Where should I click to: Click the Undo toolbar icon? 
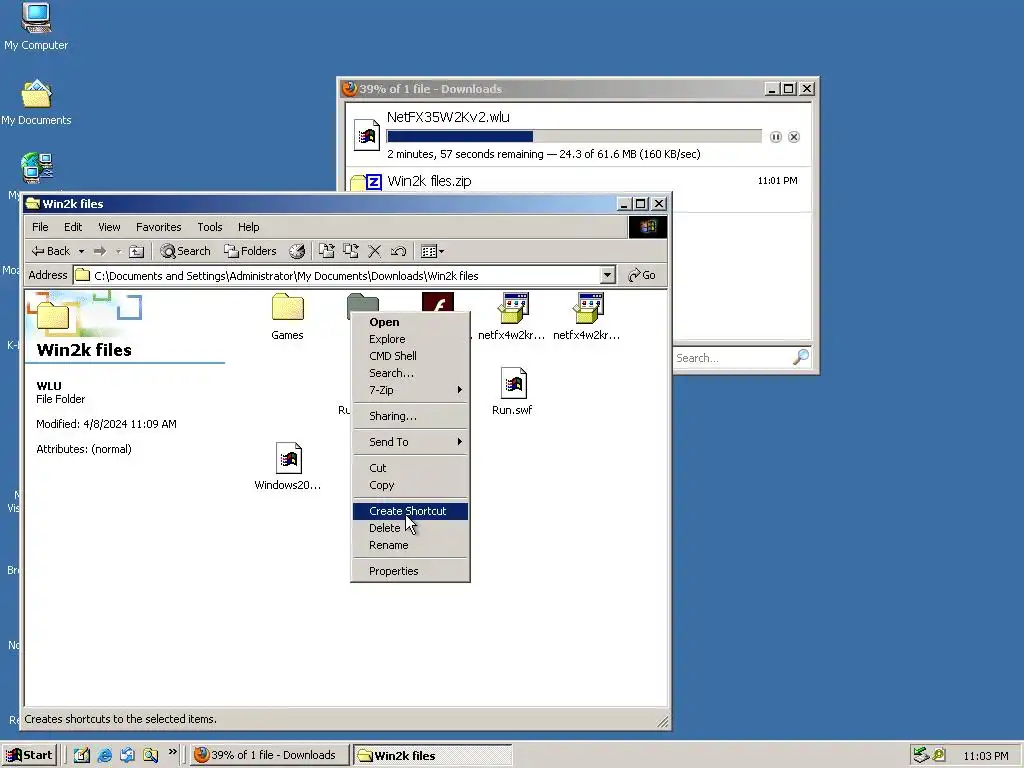point(398,251)
